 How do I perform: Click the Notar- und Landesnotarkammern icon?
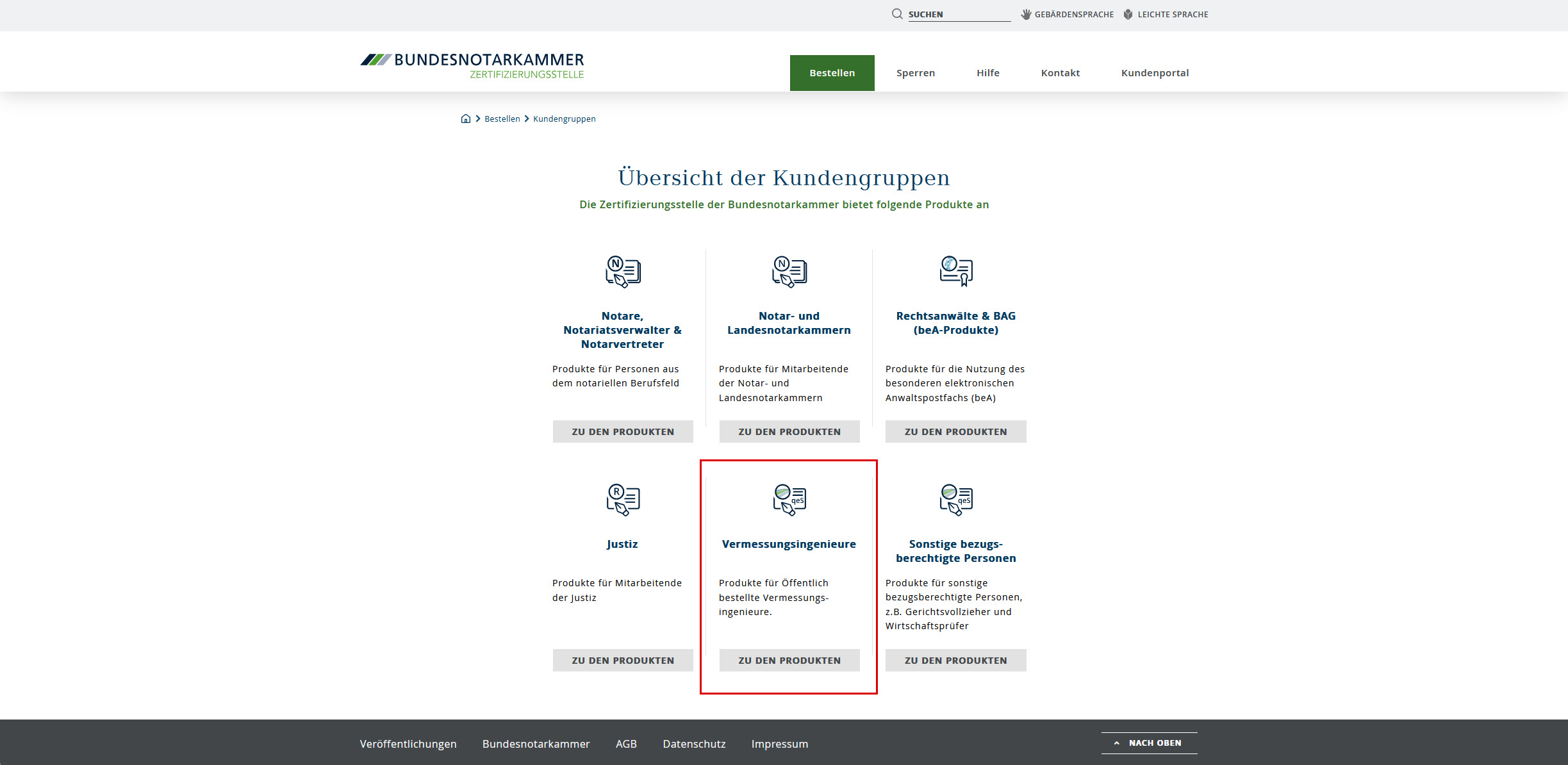tap(789, 271)
